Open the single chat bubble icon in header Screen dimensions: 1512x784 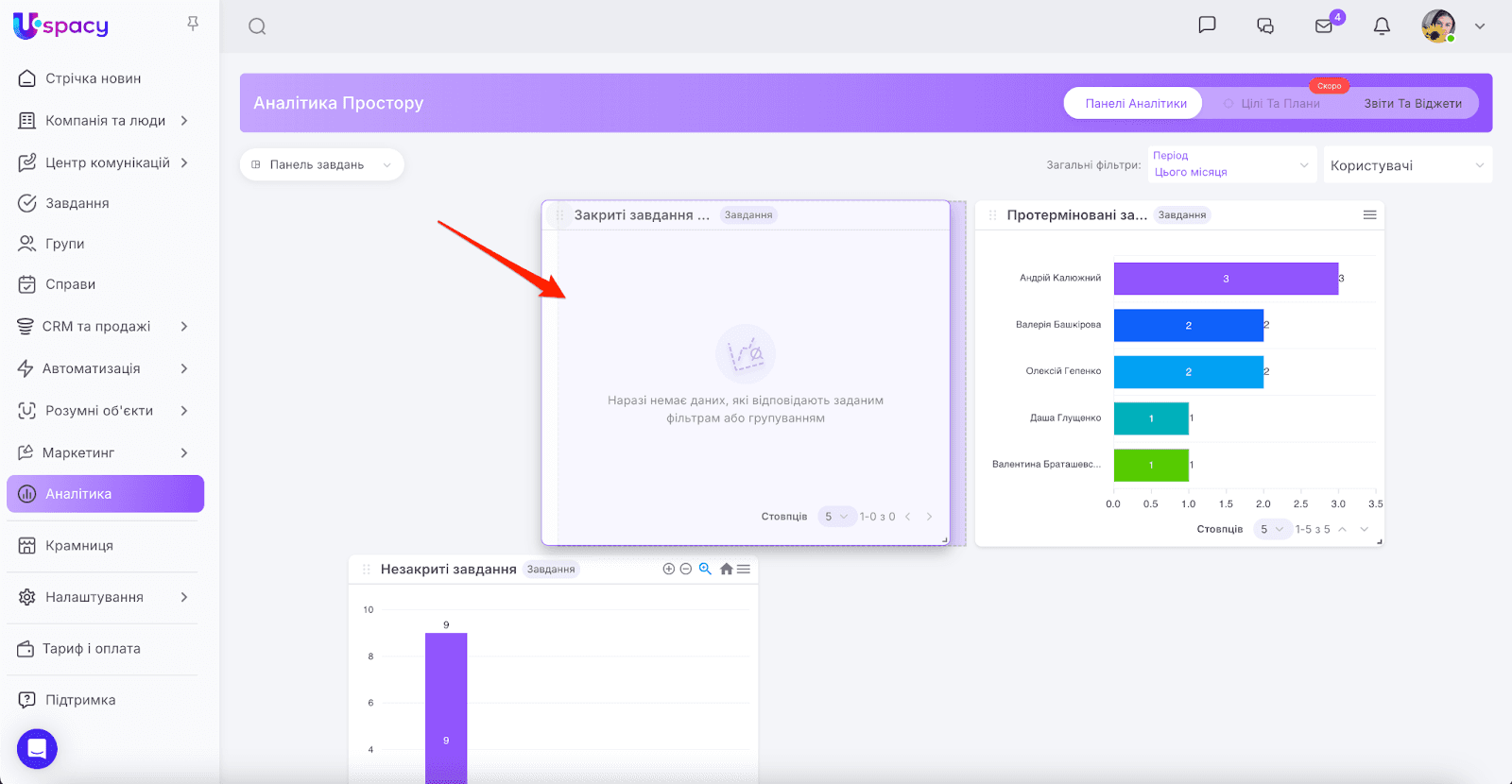pos(1207,26)
